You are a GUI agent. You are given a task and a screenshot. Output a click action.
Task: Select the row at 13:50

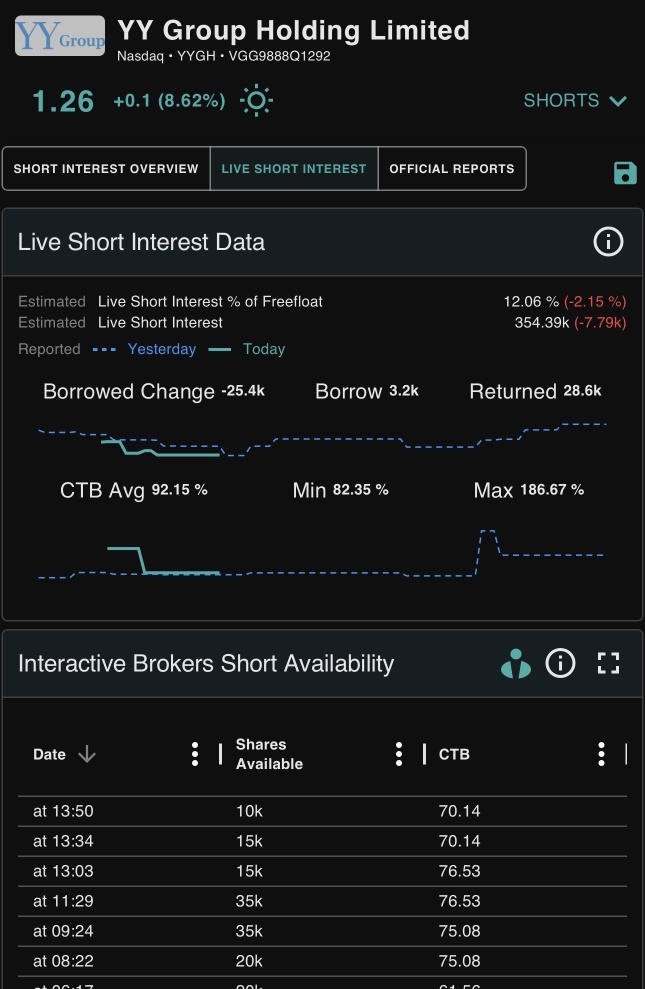[x=322, y=811]
